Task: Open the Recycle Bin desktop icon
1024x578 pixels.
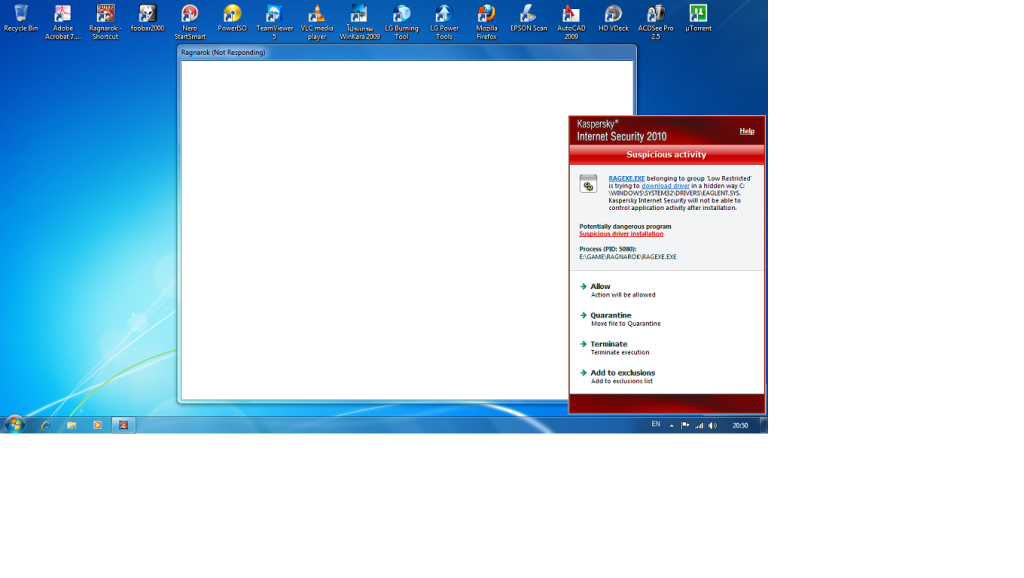Action: click(x=21, y=18)
